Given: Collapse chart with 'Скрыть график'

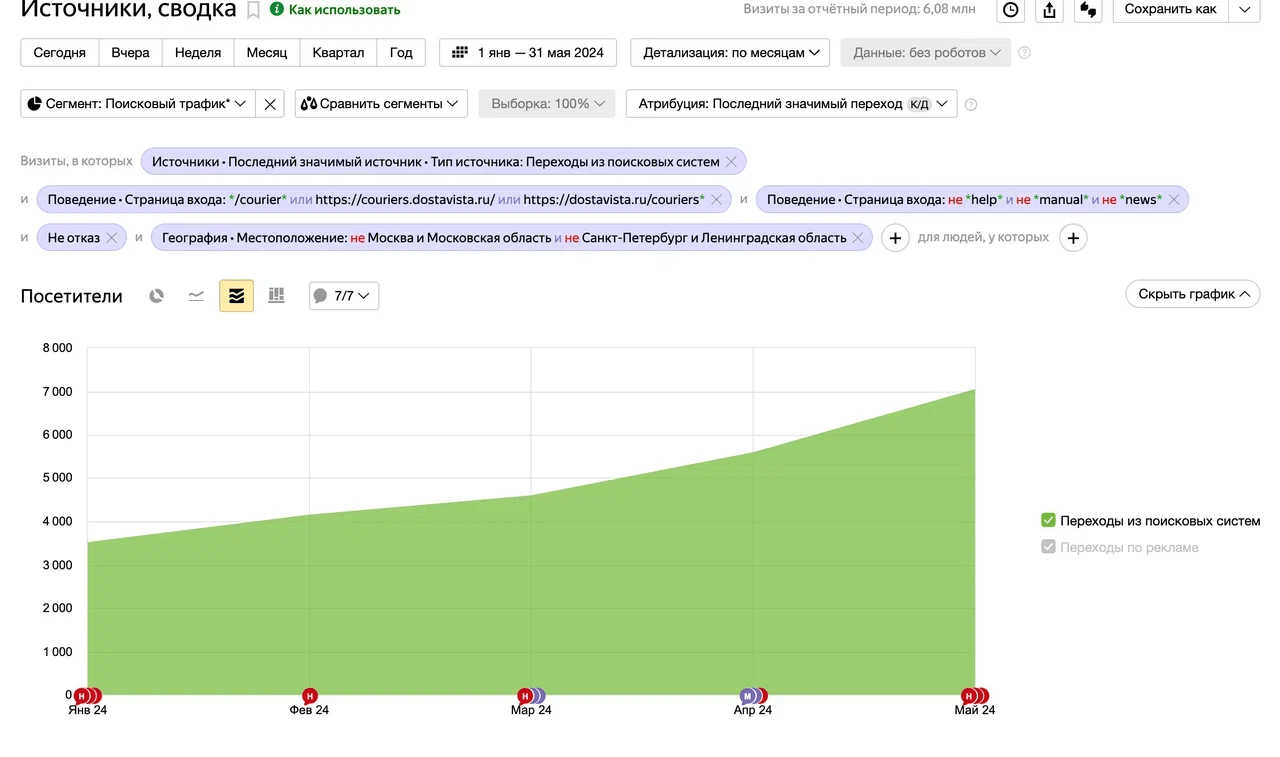Looking at the screenshot, I should 1192,294.
